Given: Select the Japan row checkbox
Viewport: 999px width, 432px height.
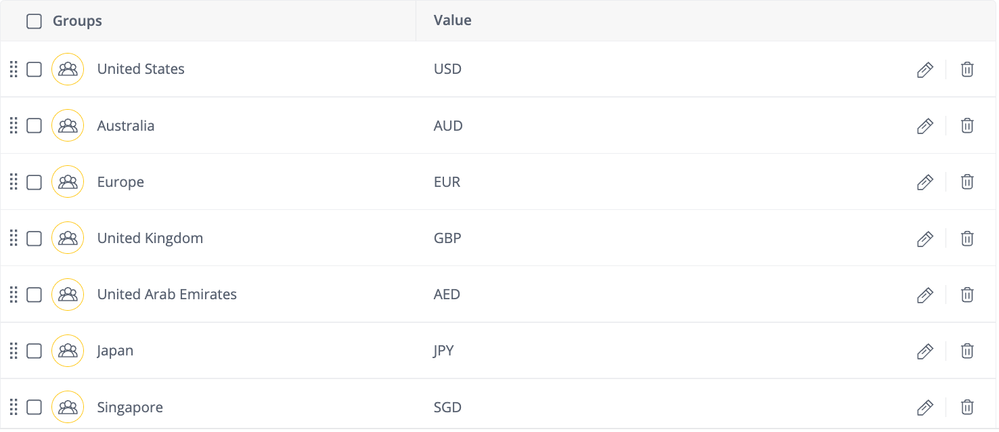Looking at the screenshot, I should 34,351.
